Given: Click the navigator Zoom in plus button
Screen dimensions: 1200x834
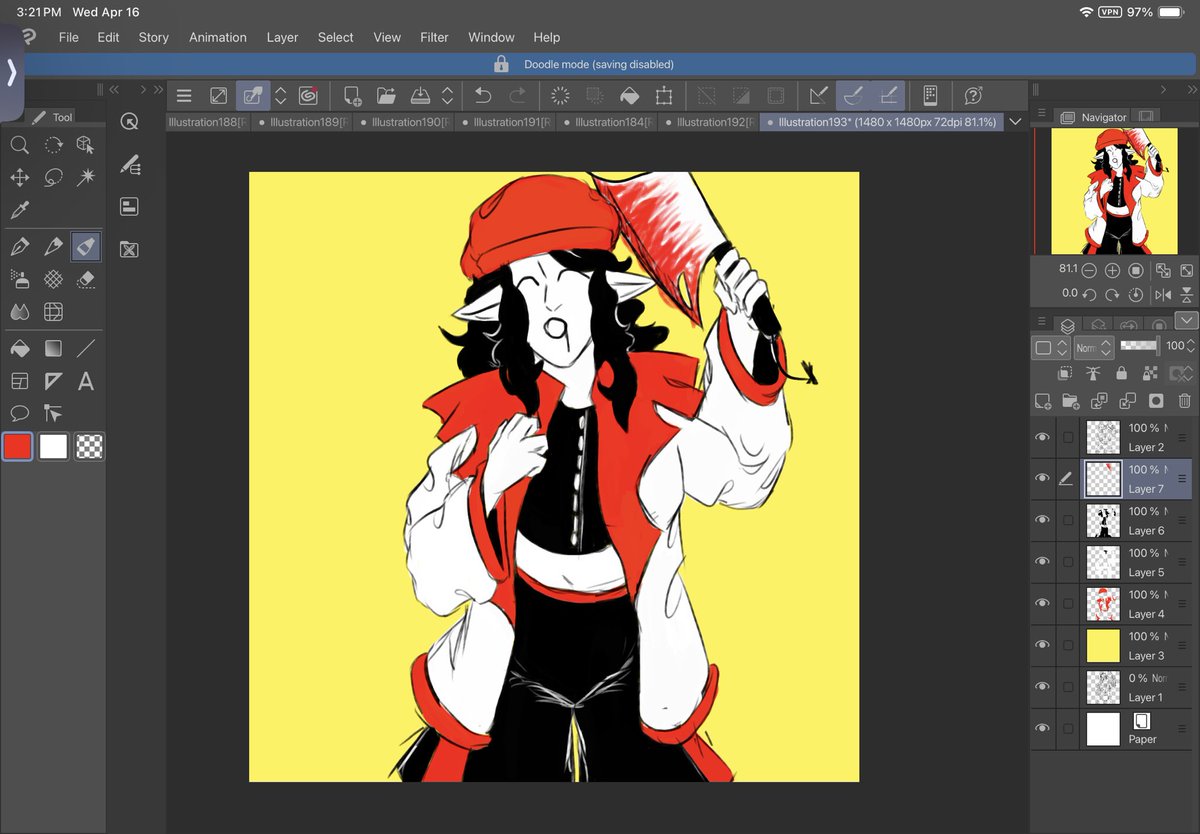Looking at the screenshot, I should pyautogui.click(x=1112, y=271).
